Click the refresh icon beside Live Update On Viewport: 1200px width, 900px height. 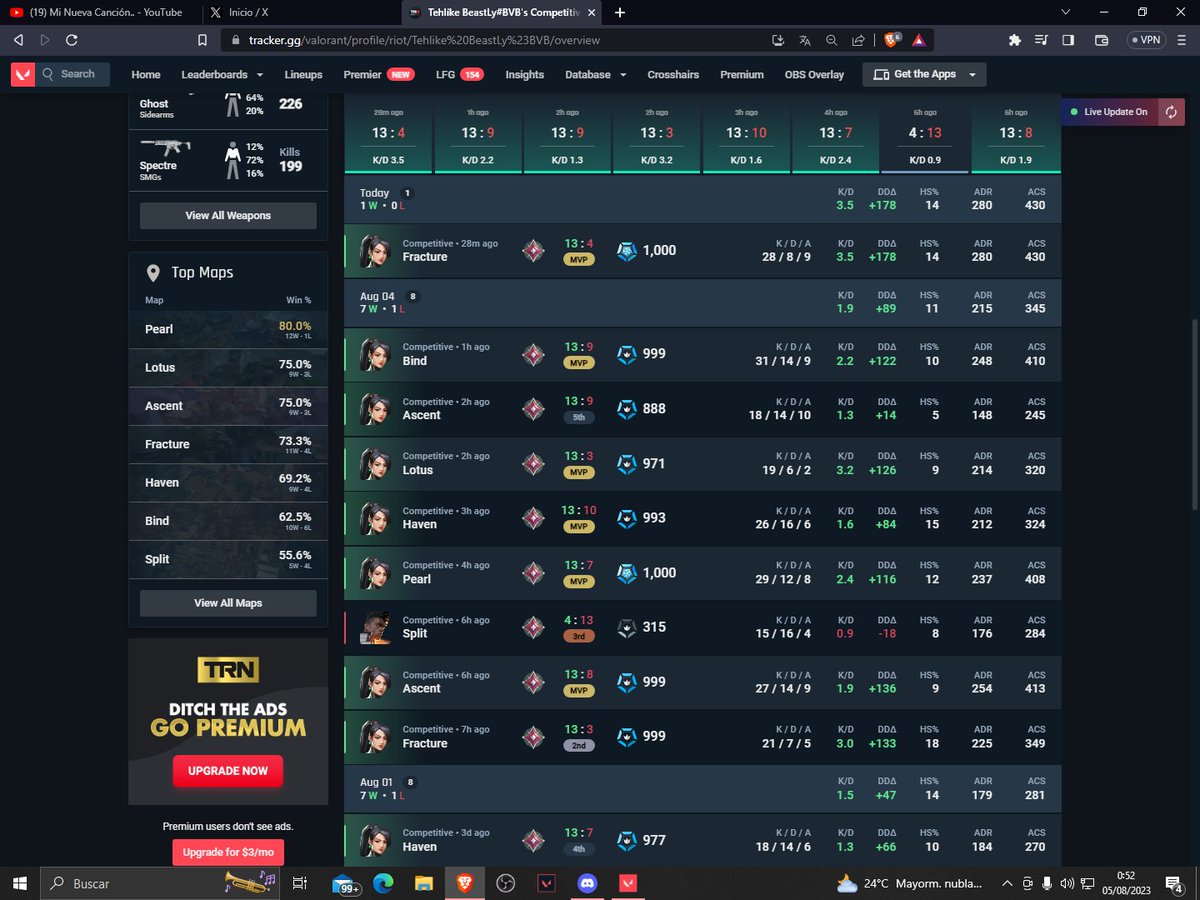1171,112
